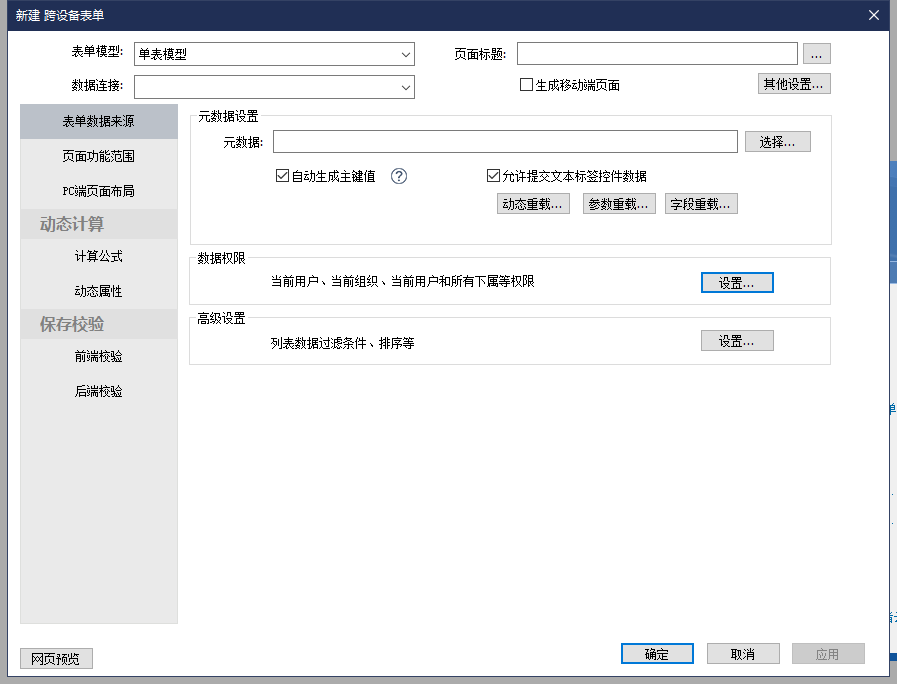Image resolution: width=897 pixels, height=684 pixels.
Task: Click the 网页预览 button
Action: (x=56, y=658)
